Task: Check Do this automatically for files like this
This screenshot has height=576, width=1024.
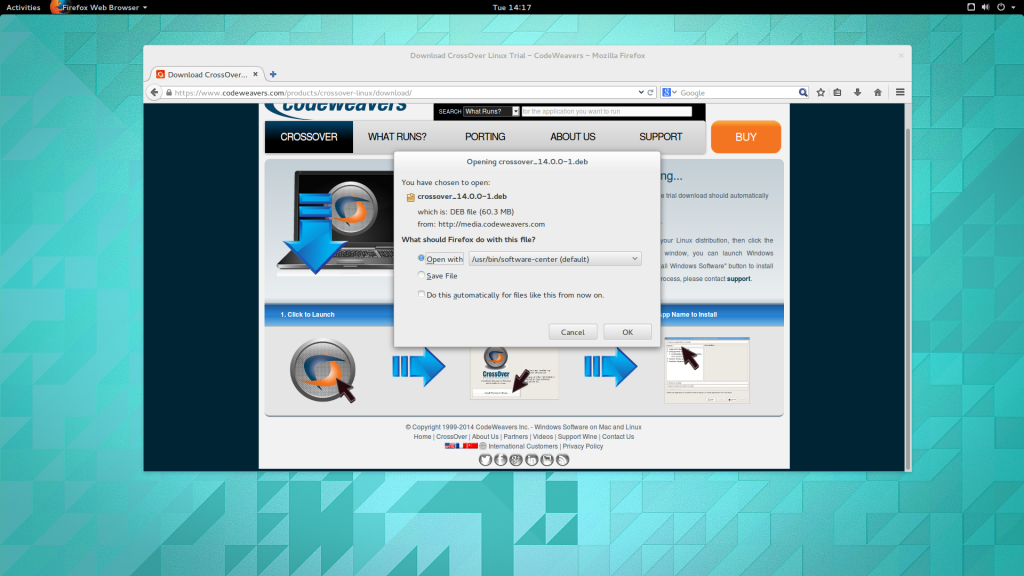Action: [421, 295]
